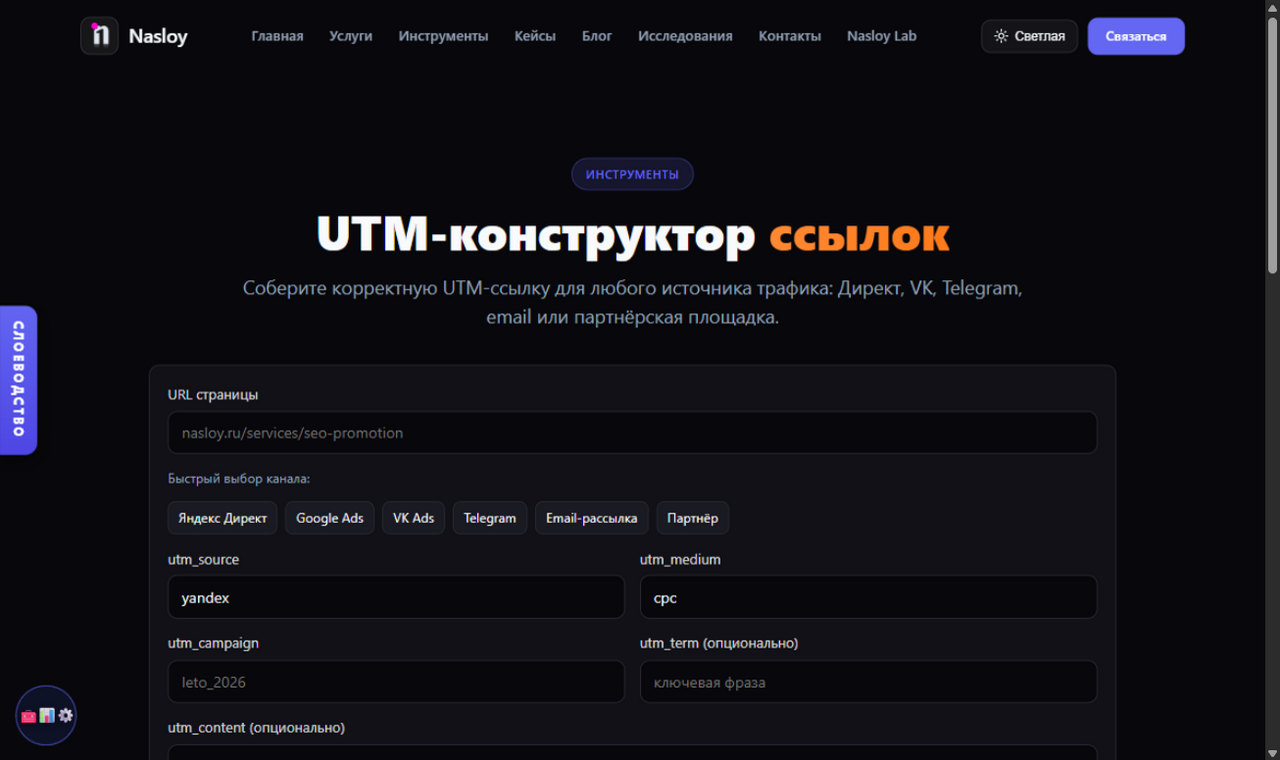Image resolution: width=1280 pixels, height=760 pixels.
Task: Click the utm_campaign input with leto_2026 placeholder
Action: (x=396, y=682)
